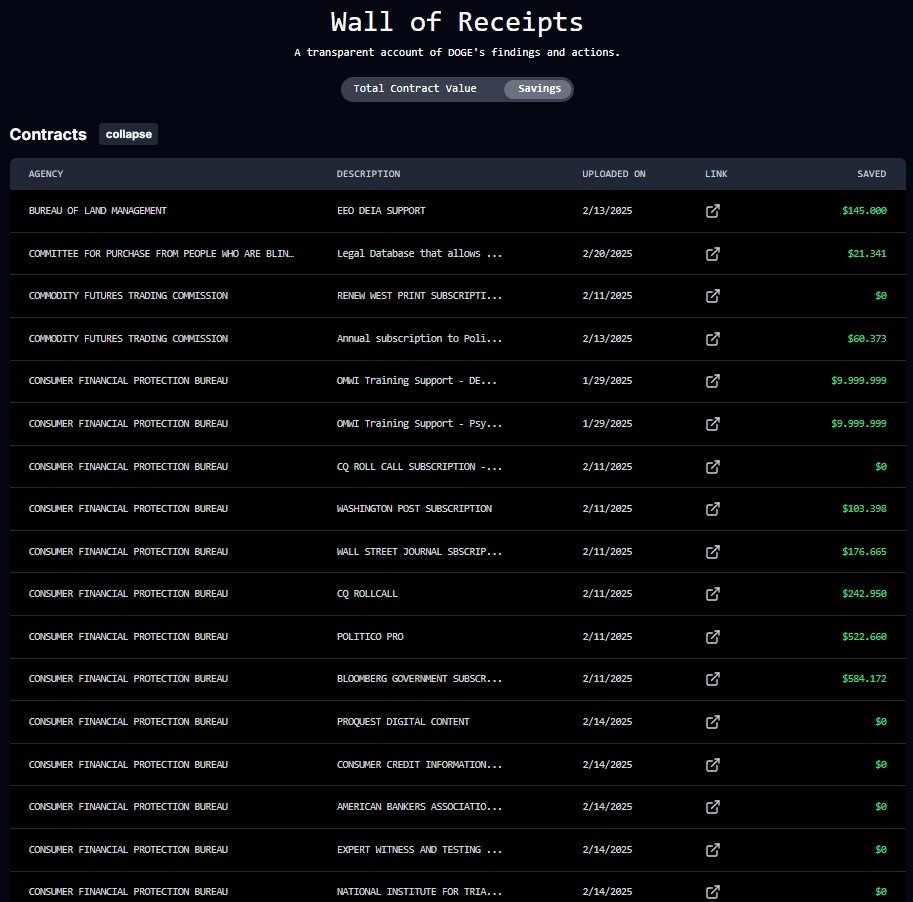Open external link icon for Legal Database row
This screenshot has width=913, height=902.
[713, 254]
